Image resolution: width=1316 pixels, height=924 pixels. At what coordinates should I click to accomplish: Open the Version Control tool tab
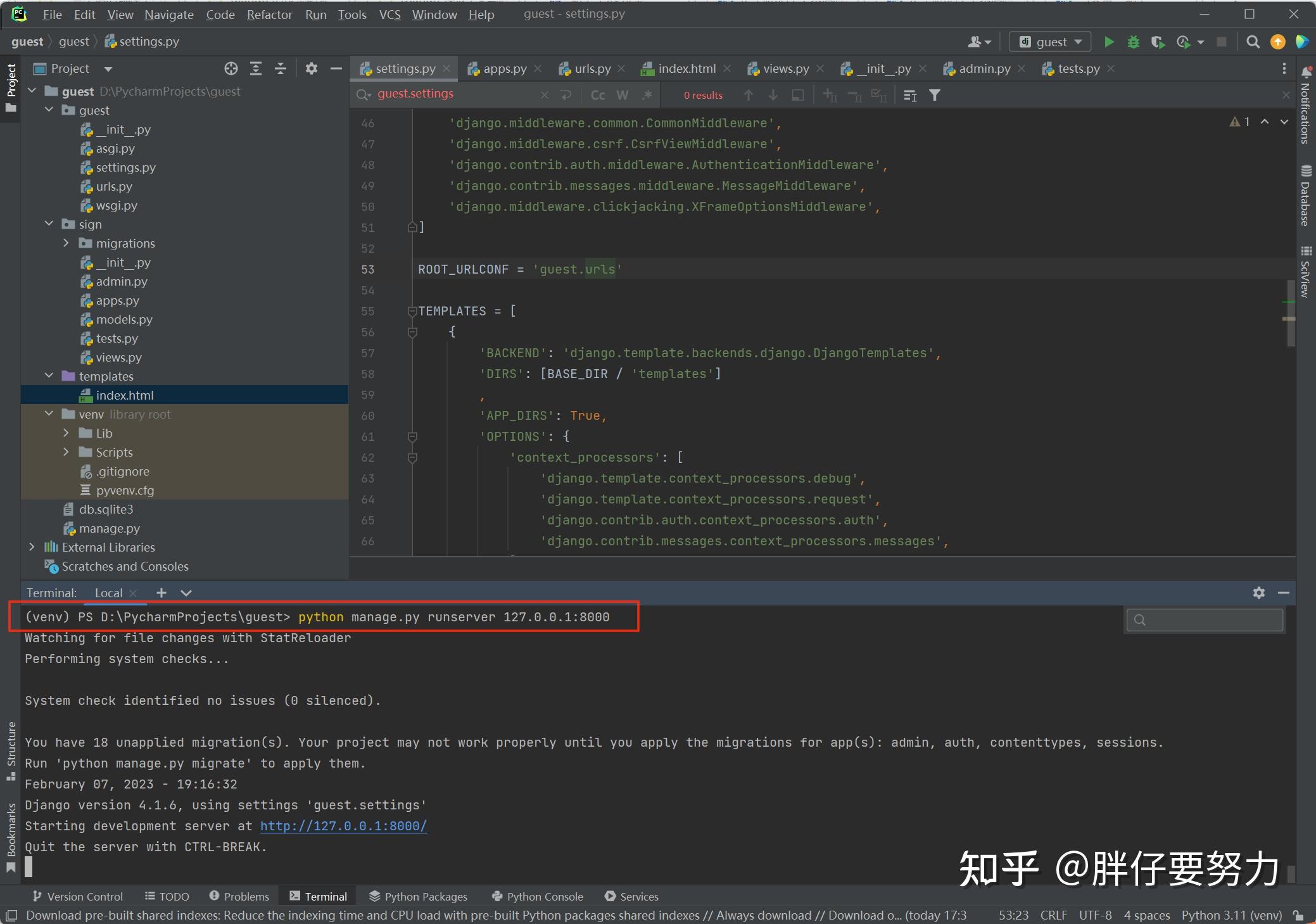point(77,896)
